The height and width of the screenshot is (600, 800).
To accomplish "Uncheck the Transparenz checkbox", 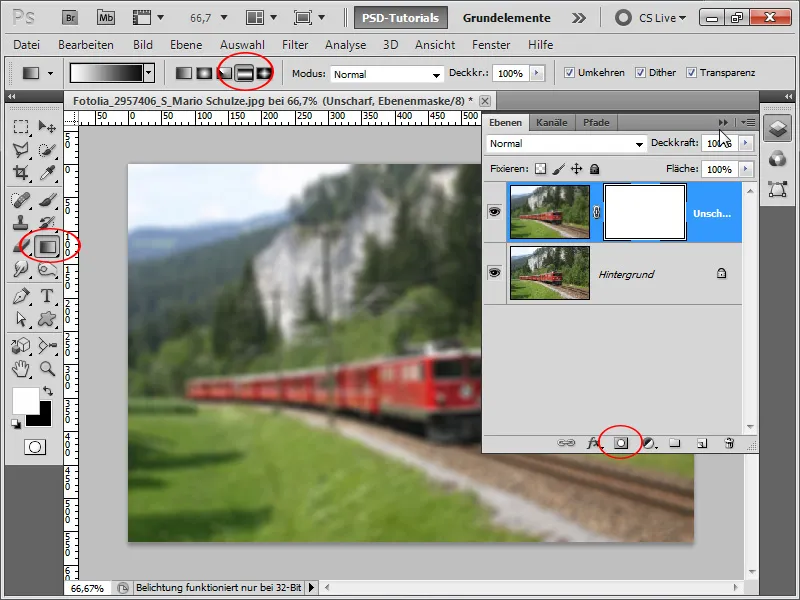I will pos(691,73).
